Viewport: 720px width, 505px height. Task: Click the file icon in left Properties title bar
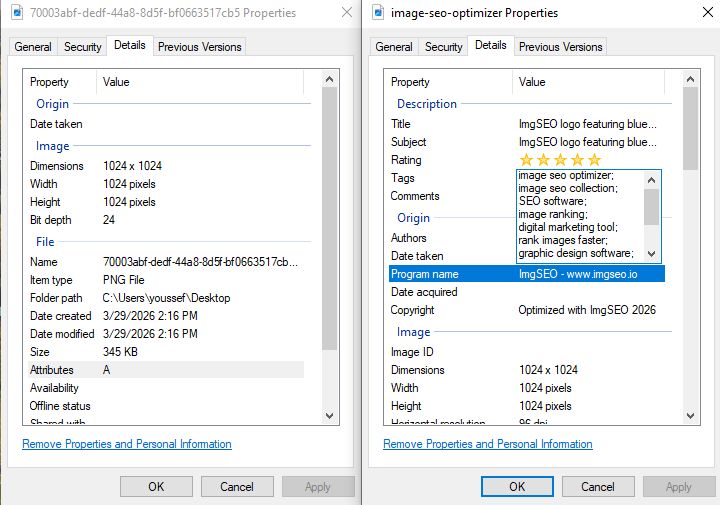[17, 12]
